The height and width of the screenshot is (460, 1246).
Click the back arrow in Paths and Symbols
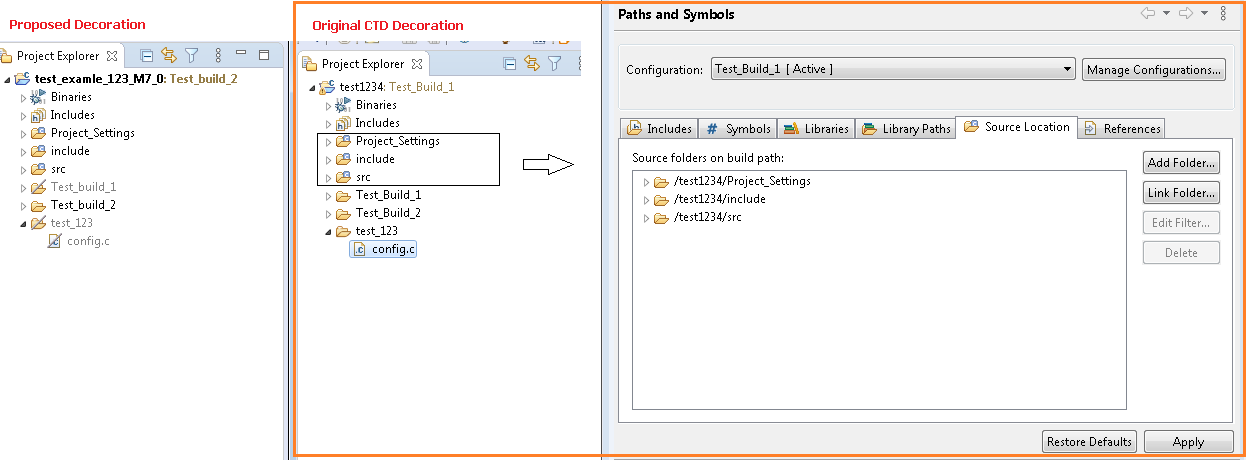coord(1148,14)
